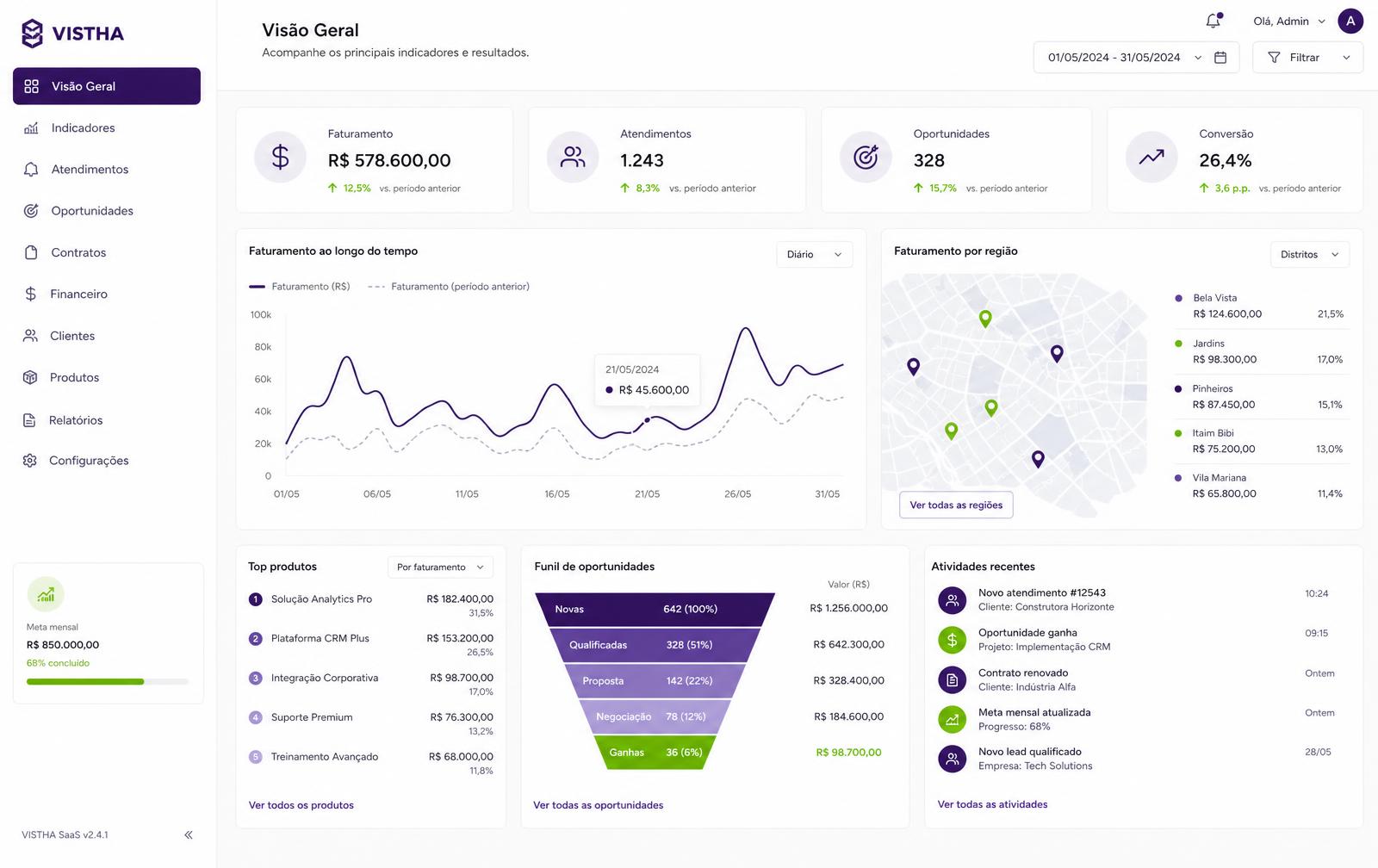
Task: Click the Negociação funnel stage bar
Action: coord(655,716)
